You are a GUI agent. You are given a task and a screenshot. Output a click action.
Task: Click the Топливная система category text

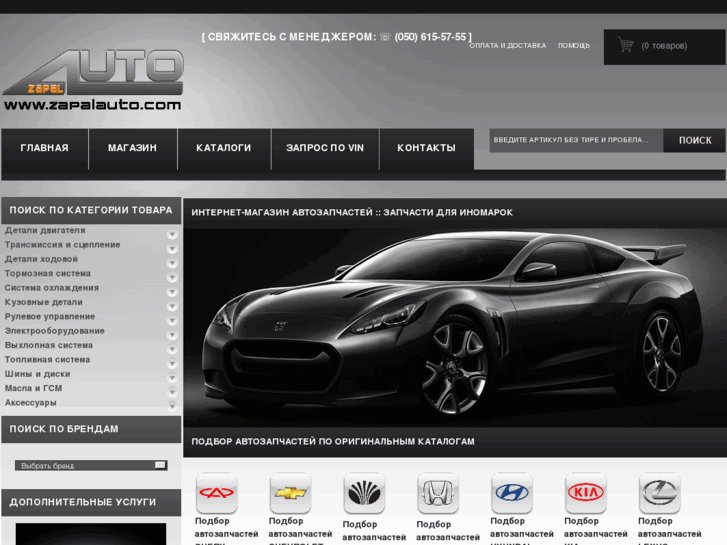coord(47,360)
